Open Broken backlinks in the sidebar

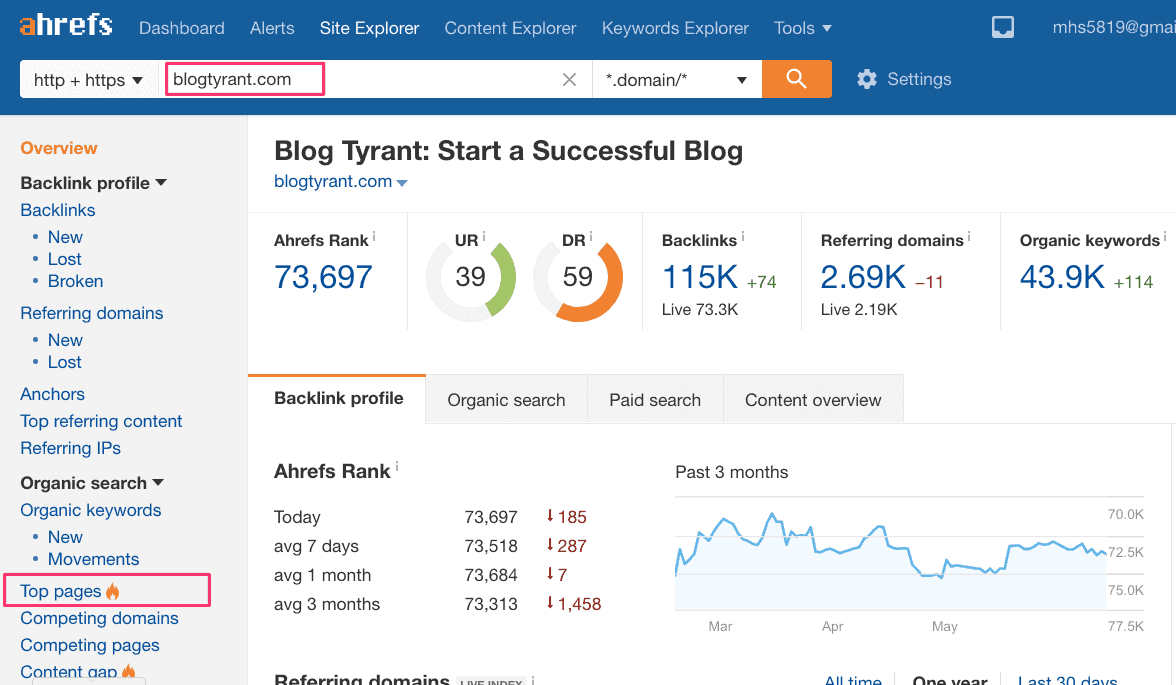tap(75, 281)
